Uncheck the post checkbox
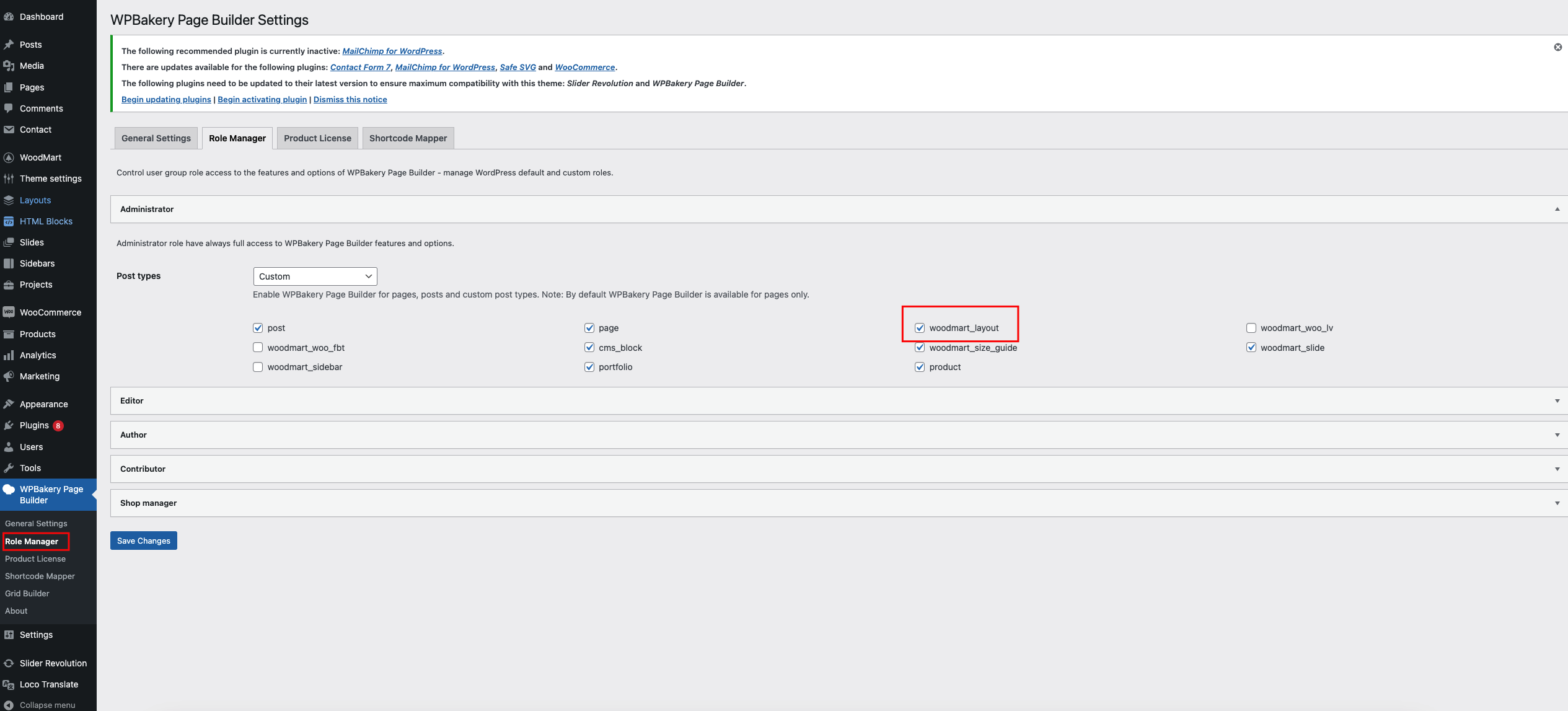This screenshot has height=711, width=1568. 258,328
